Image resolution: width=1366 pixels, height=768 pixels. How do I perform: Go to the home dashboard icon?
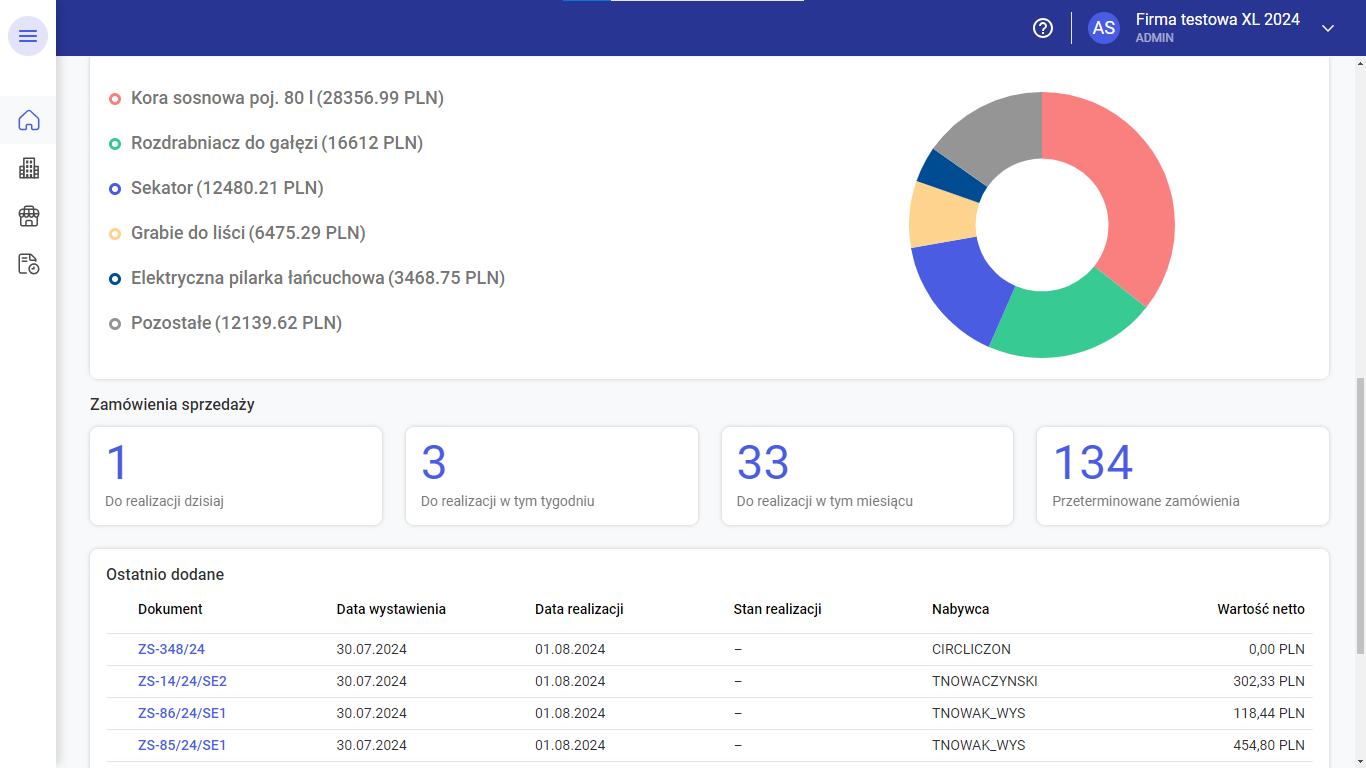pos(29,121)
